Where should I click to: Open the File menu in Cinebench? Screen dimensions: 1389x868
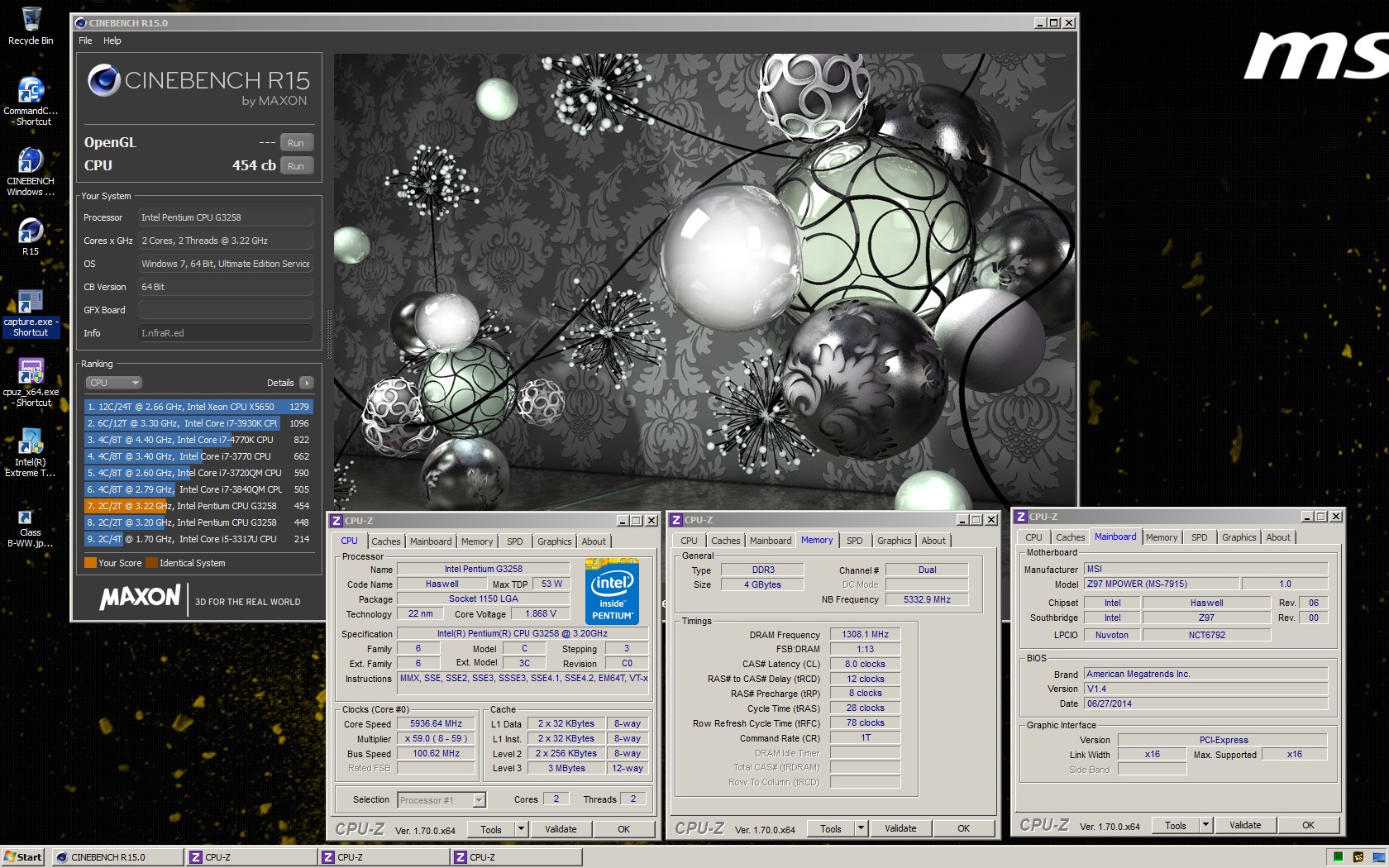pos(85,41)
